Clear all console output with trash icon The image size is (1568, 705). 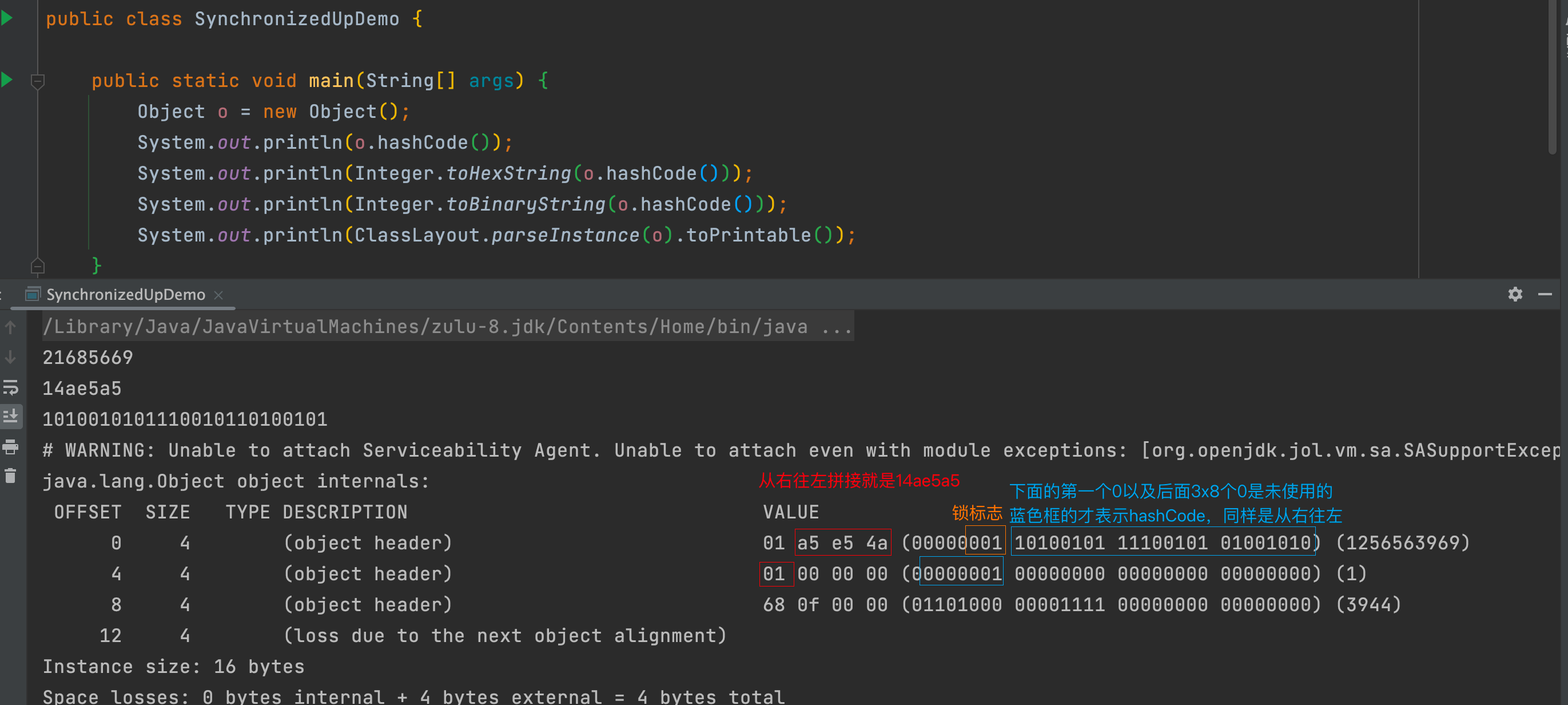11,476
